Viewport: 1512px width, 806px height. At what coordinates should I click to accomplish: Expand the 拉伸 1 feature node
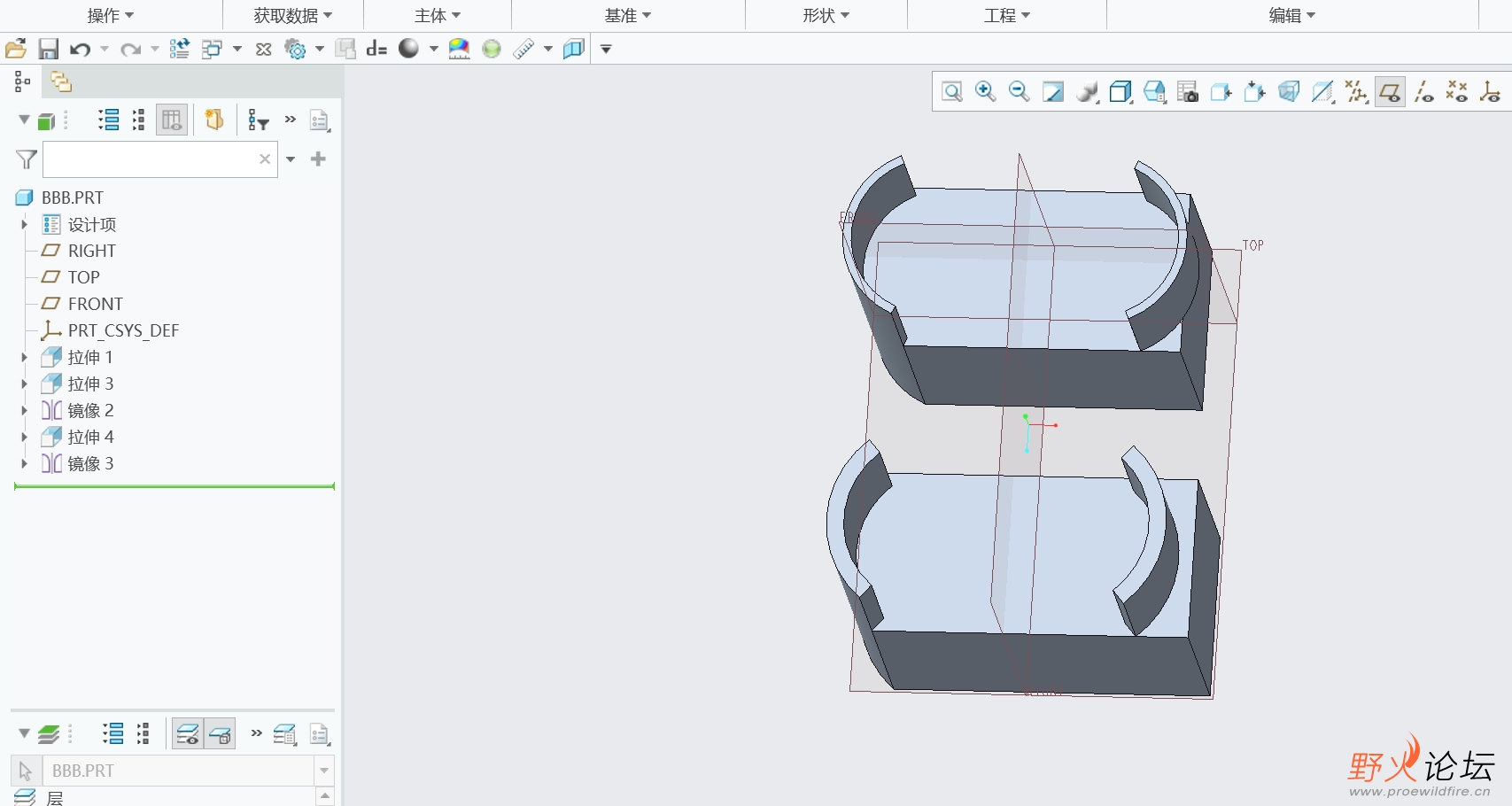tap(24, 357)
